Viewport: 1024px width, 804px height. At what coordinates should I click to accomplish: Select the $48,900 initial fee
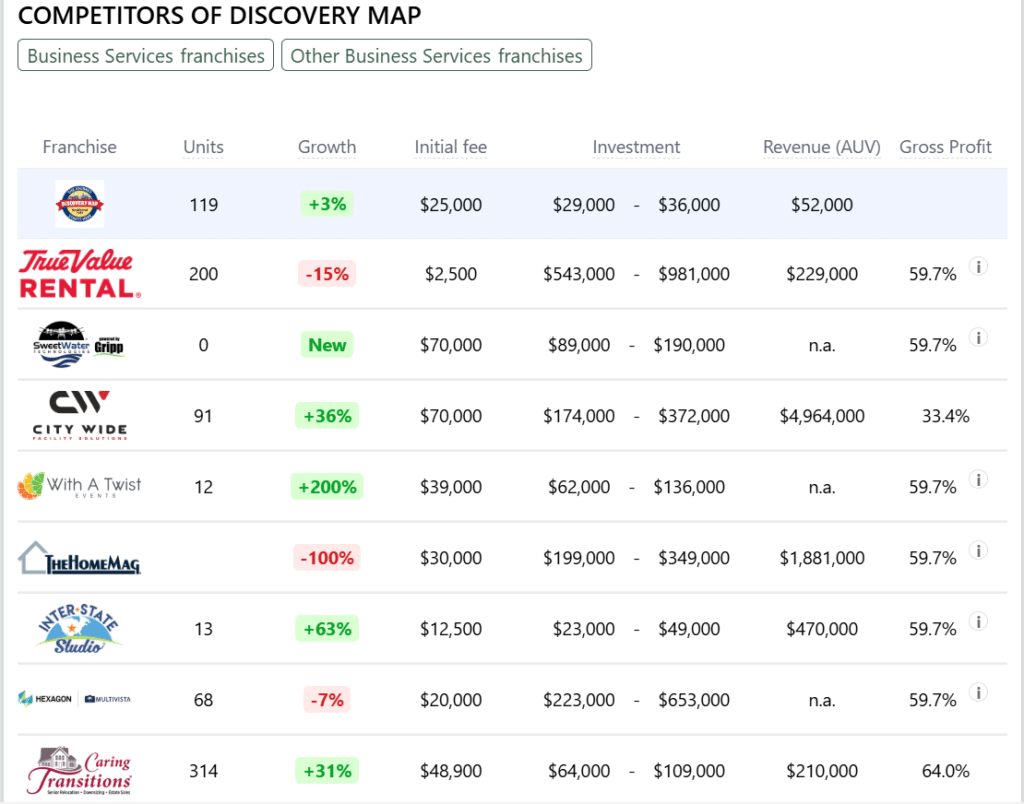[451, 771]
